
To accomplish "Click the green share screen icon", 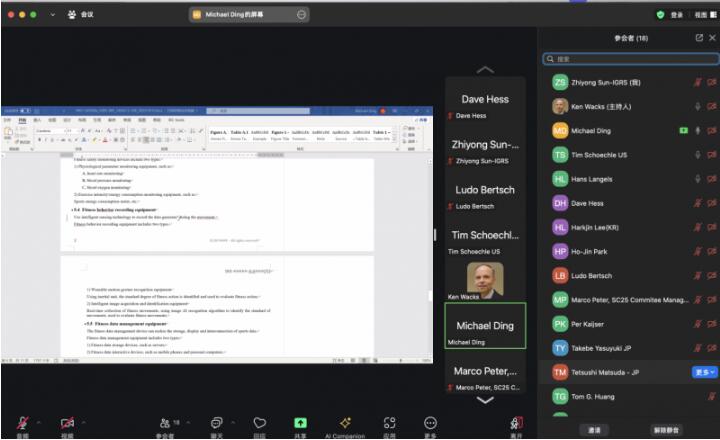I will point(300,424).
